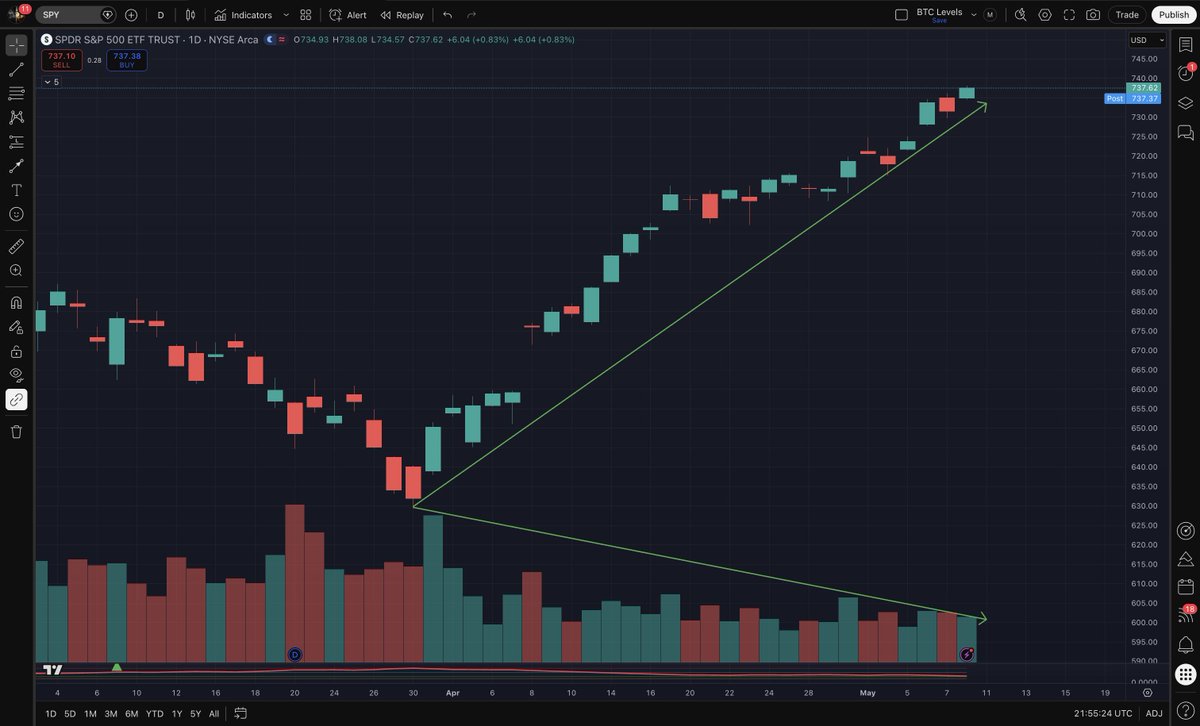1200x726 pixels.
Task: Open the go to date calendar icon
Action: click(x=241, y=714)
